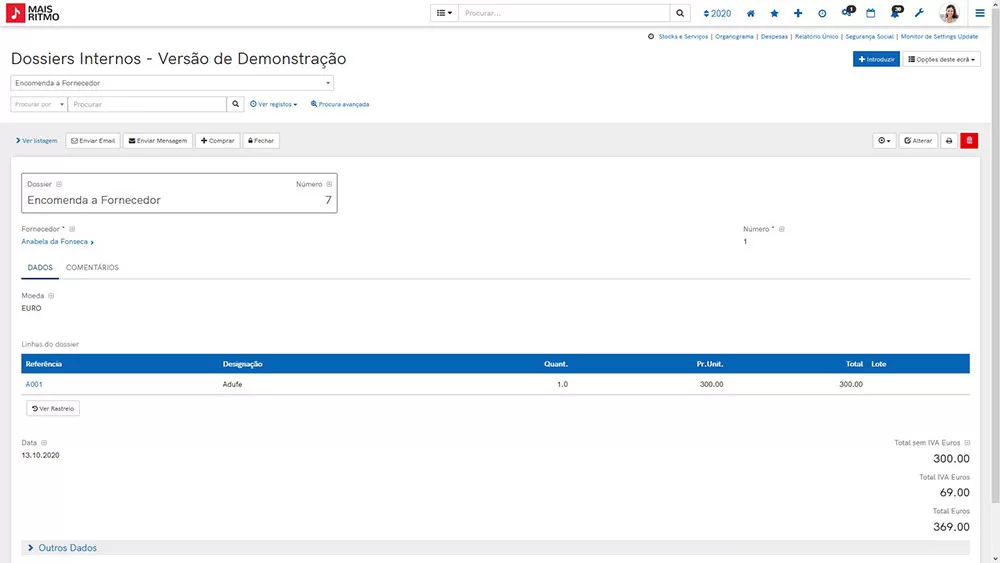Image resolution: width=1000 pixels, height=563 pixels.
Task: Click the Fechar lock button
Action: pyautogui.click(x=261, y=140)
